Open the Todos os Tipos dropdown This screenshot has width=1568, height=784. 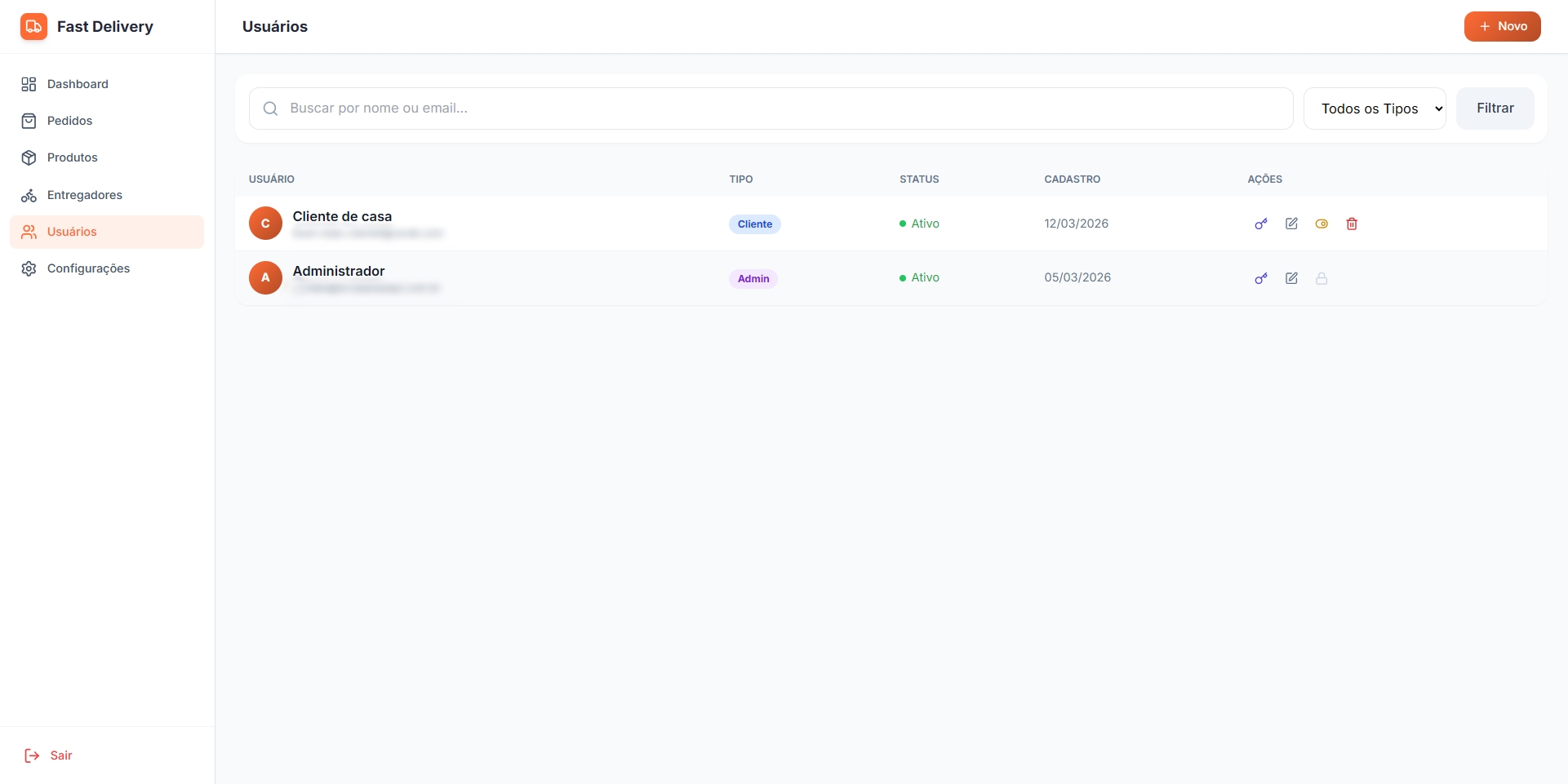click(1375, 109)
